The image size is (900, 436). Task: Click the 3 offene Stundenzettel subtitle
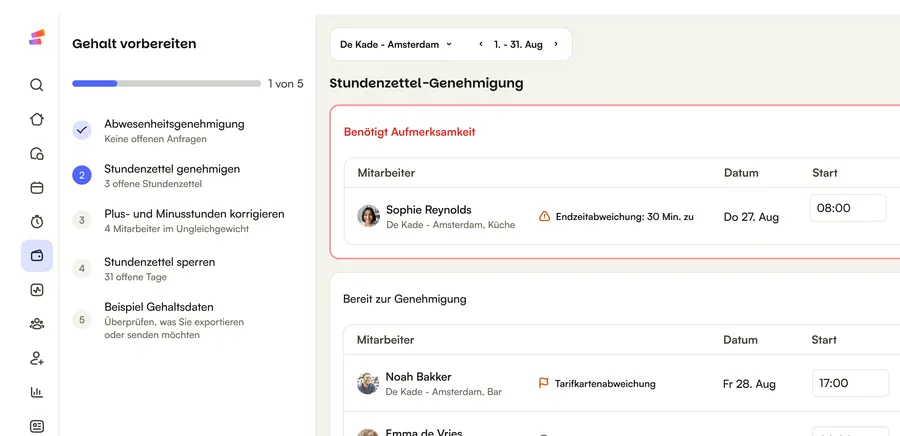(153, 184)
